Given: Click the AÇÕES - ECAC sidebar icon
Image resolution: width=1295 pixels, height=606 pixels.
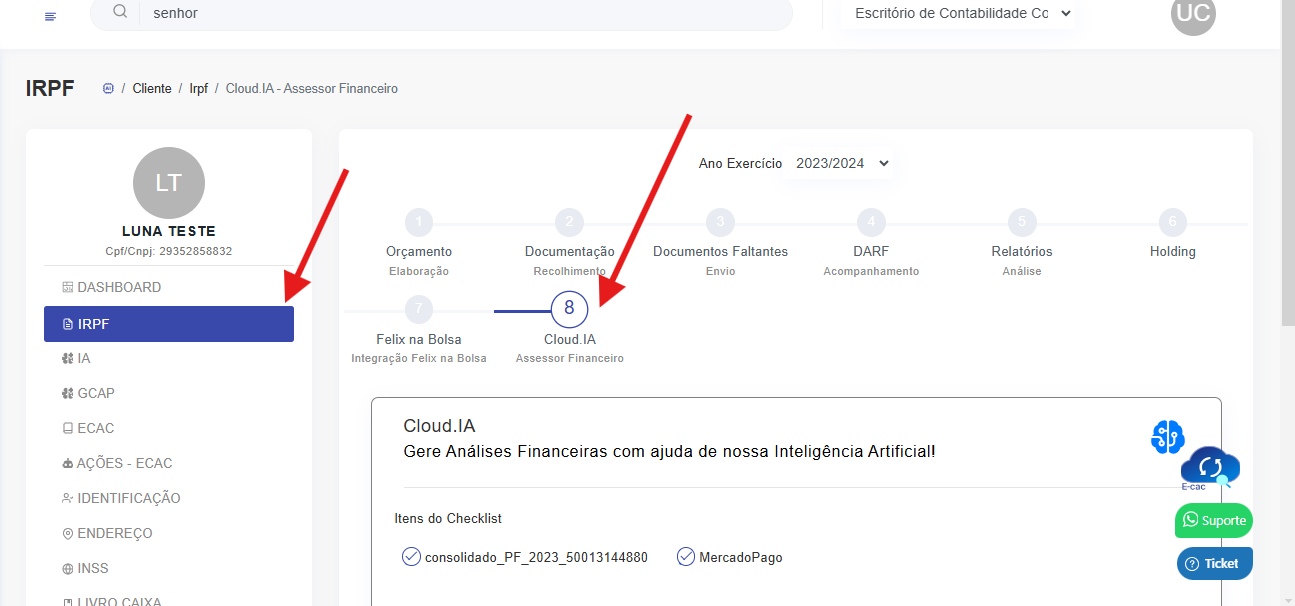Looking at the screenshot, I should [x=68, y=463].
